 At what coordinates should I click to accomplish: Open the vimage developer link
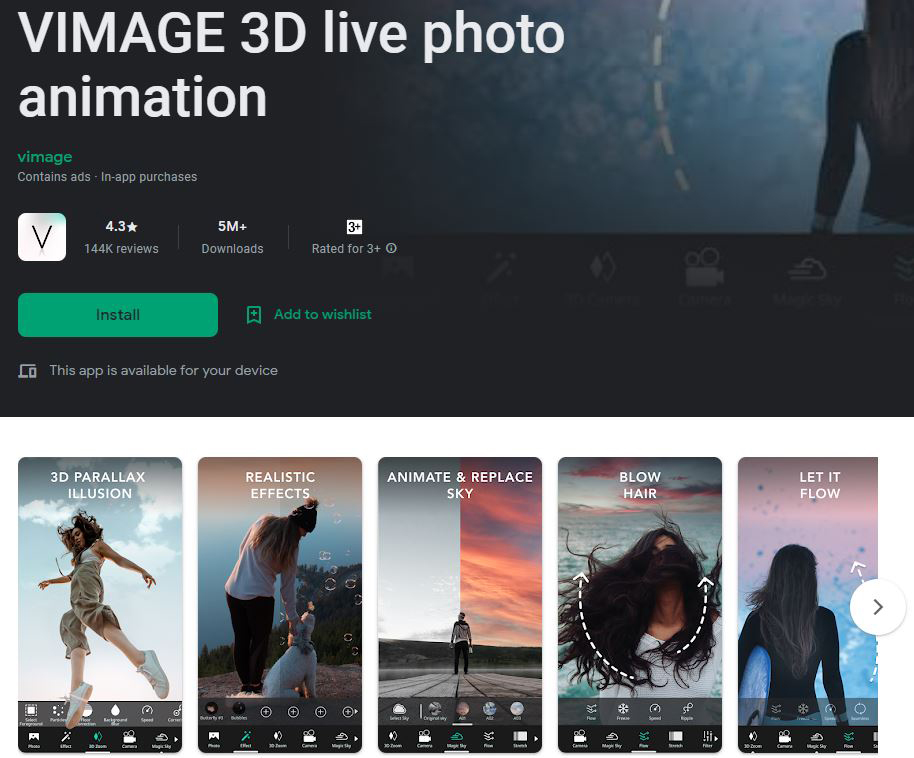(x=45, y=157)
